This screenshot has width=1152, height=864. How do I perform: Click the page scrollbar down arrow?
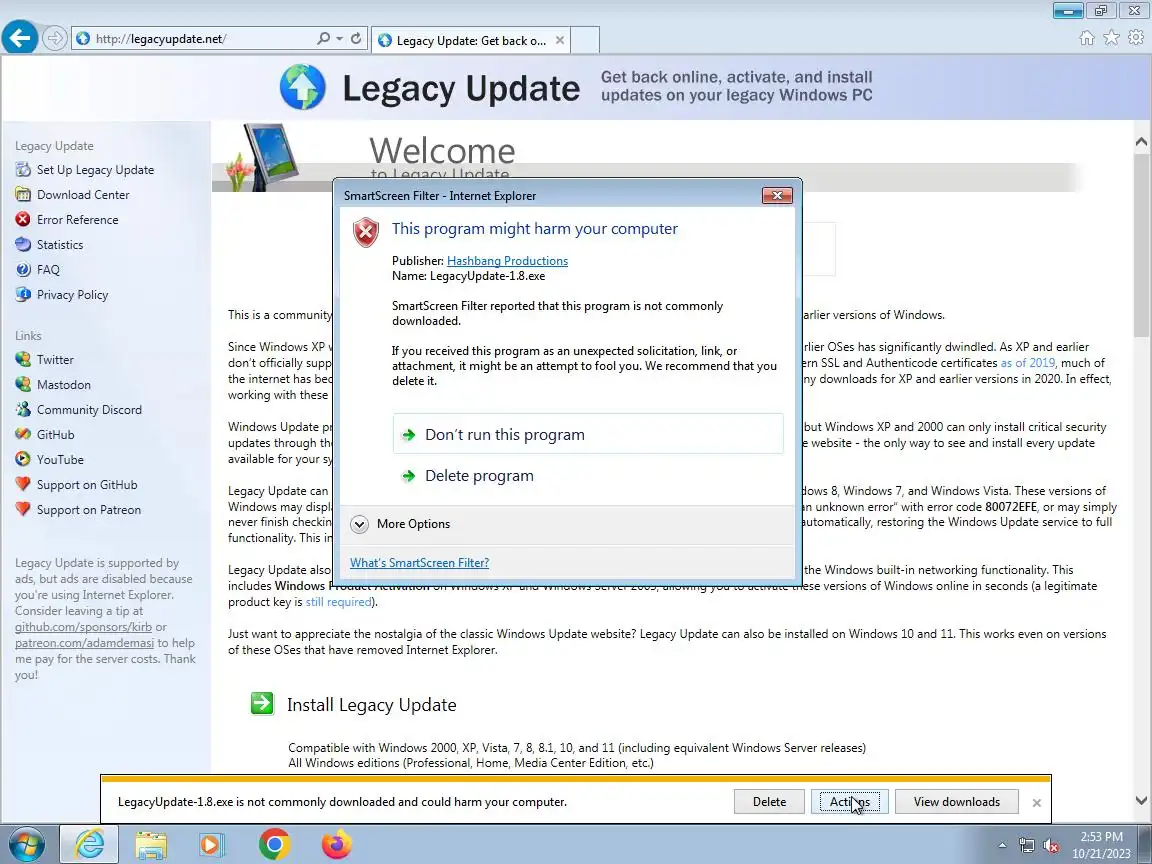click(1141, 801)
